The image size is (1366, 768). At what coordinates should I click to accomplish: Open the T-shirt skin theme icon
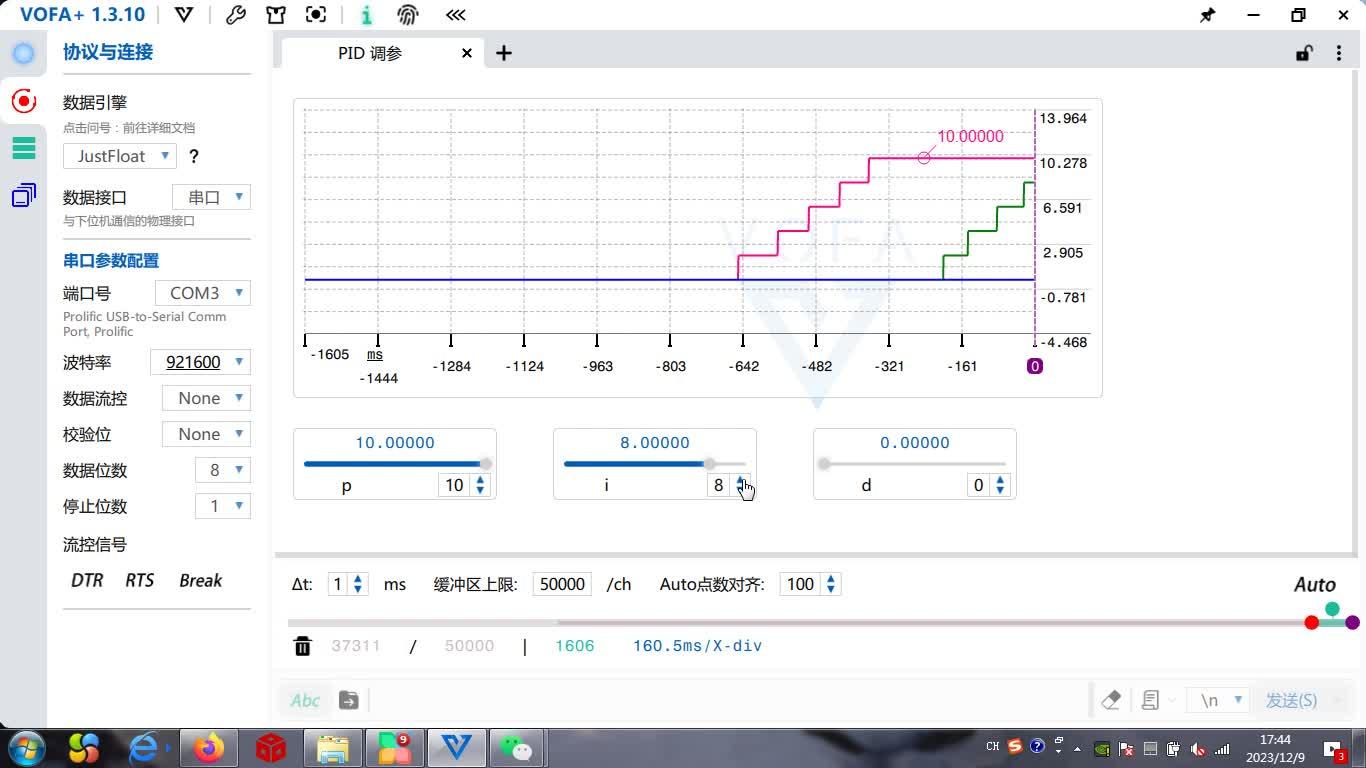pos(276,15)
